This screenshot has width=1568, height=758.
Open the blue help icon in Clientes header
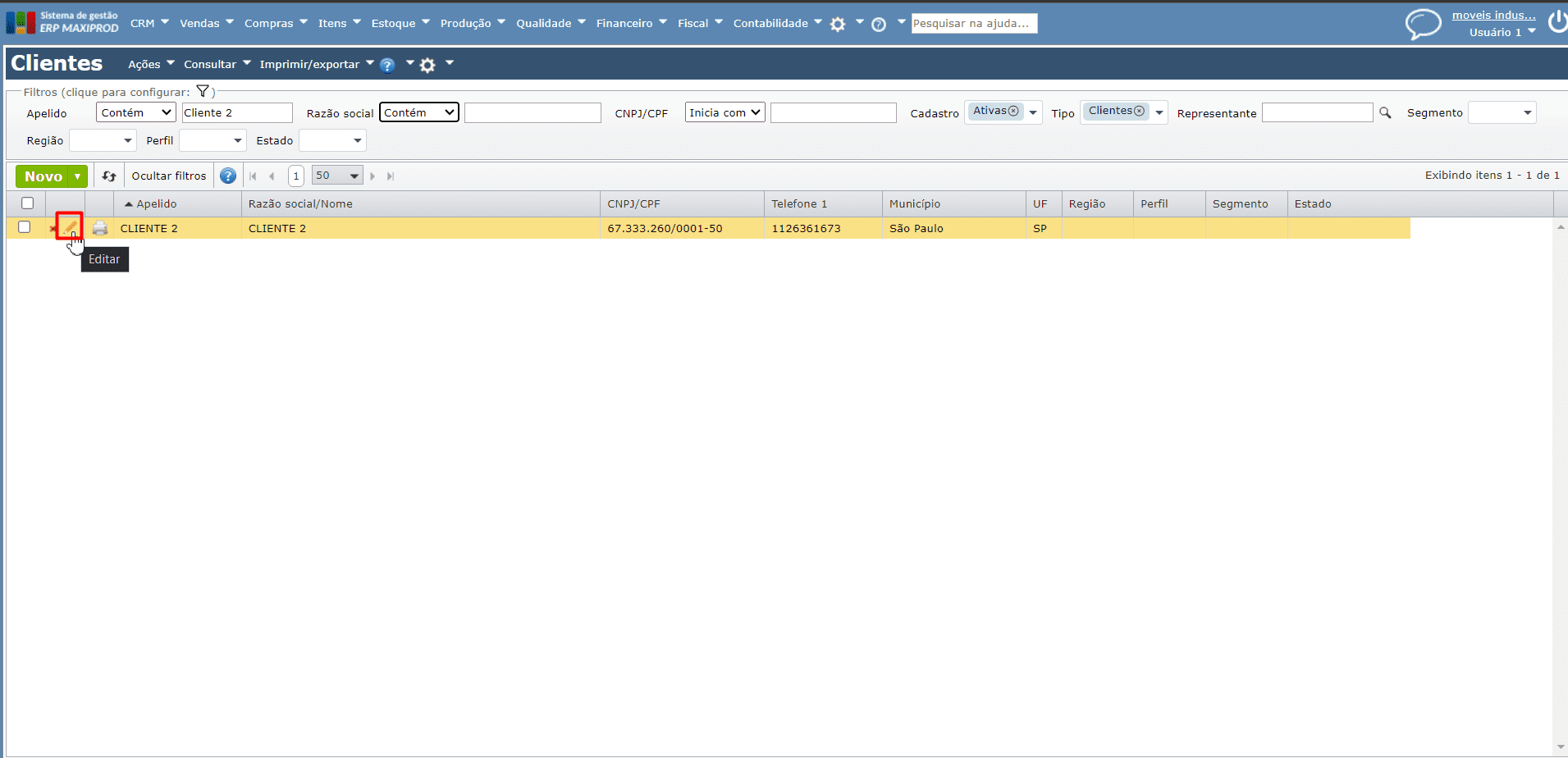[387, 65]
